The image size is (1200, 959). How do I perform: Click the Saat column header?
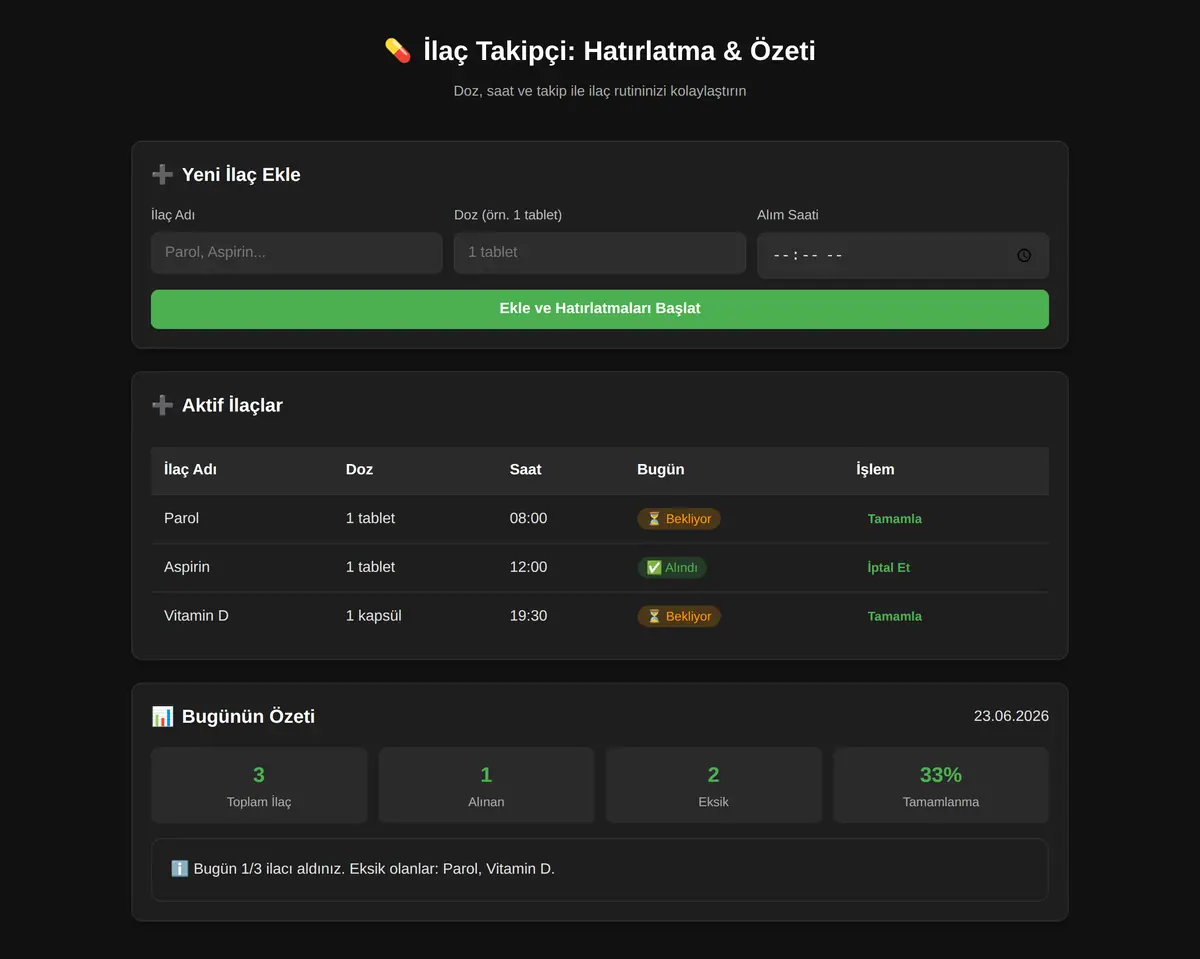[x=526, y=470]
